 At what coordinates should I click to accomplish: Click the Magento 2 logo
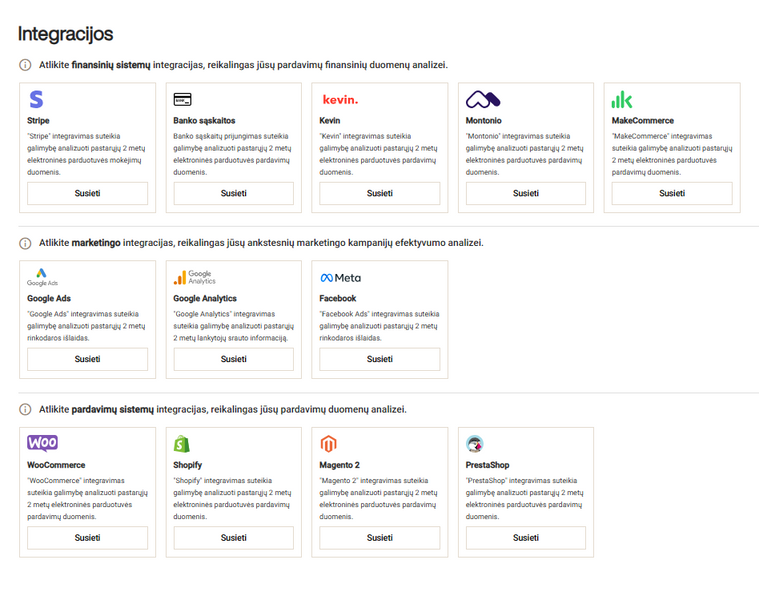click(327, 443)
